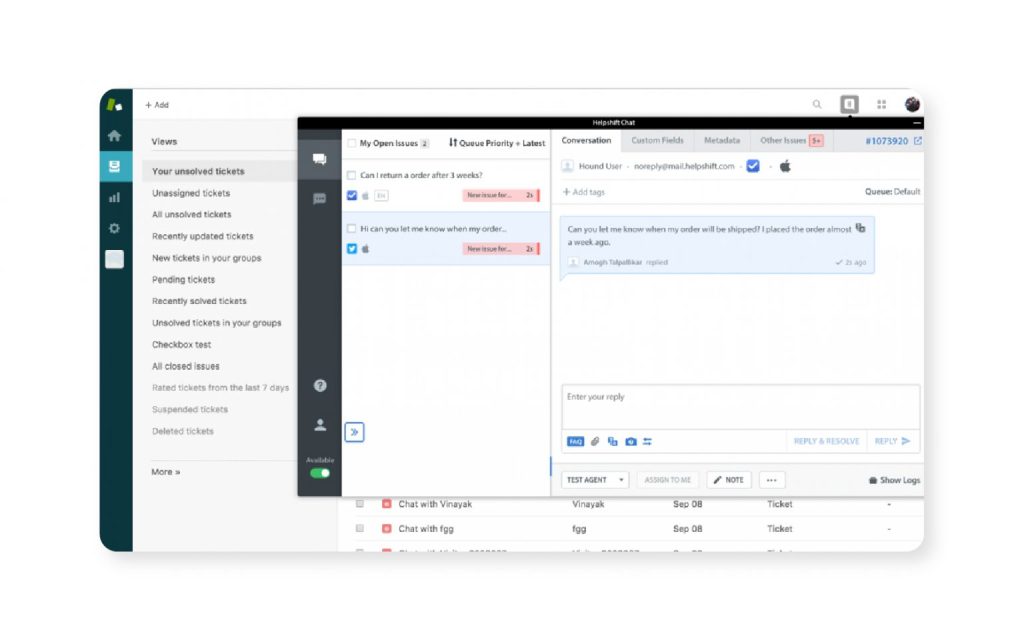Open the user avatar profile menu
The image size is (1024, 640).
point(912,104)
